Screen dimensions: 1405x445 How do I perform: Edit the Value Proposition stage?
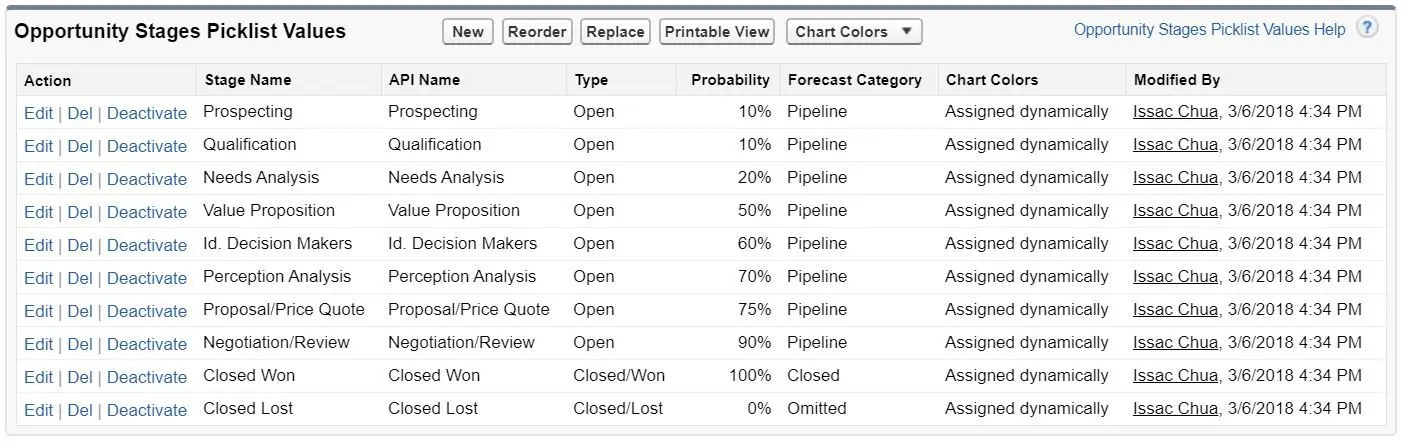point(38,212)
